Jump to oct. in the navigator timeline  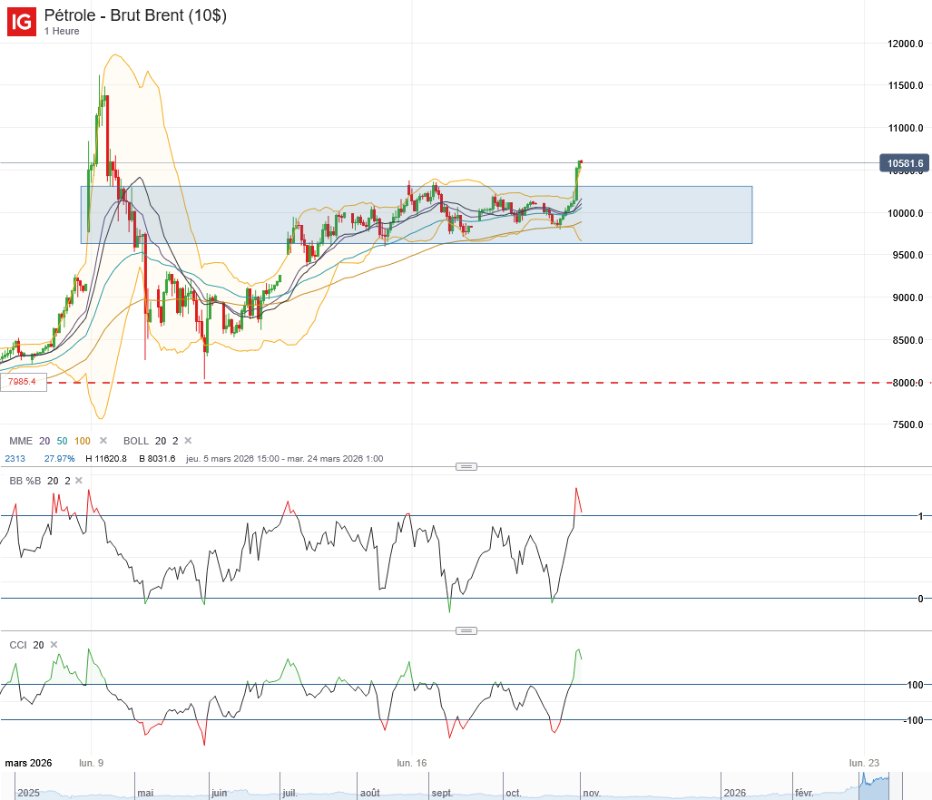(x=513, y=793)
